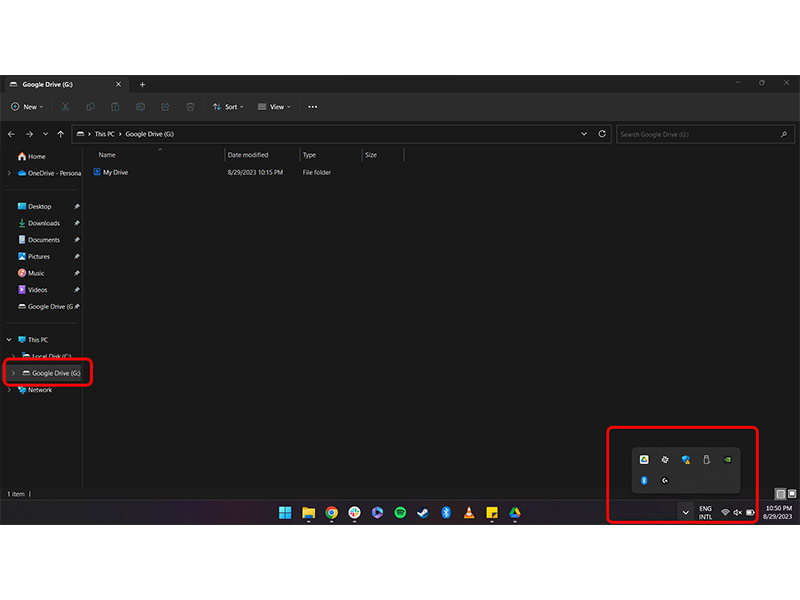
Task: Click Google Drive (G:) in address breadcrumb
Action: (149, 134)
